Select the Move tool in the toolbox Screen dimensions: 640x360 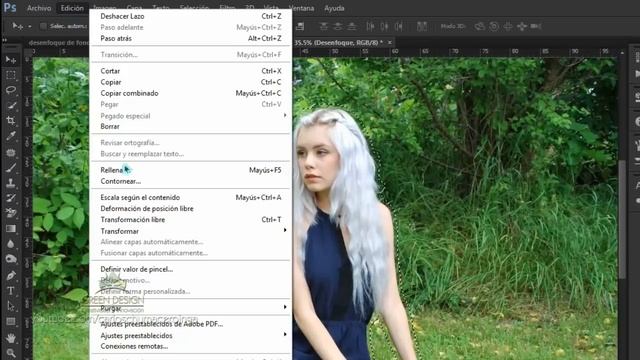tap(11, 60)
